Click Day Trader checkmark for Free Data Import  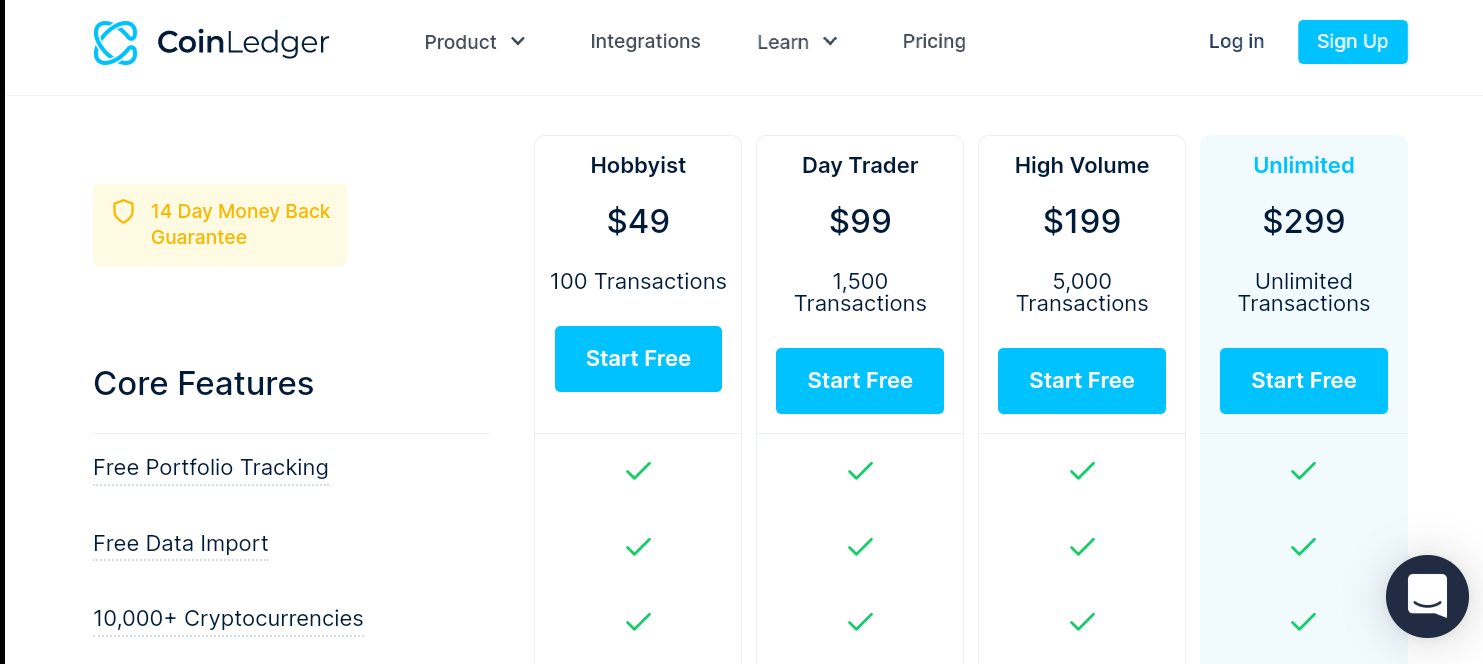pos(860,546)
